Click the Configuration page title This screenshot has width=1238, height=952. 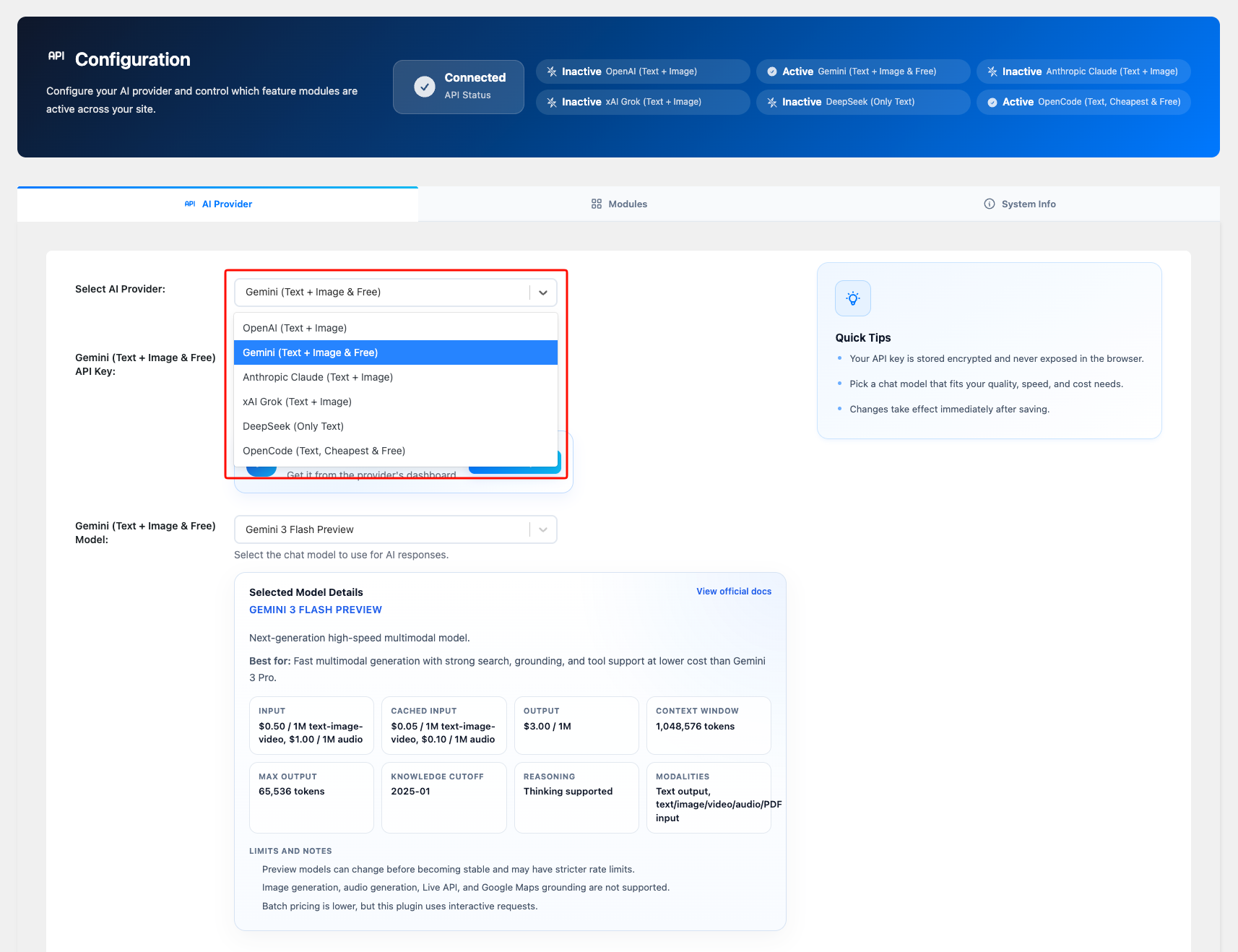(133, 59)
